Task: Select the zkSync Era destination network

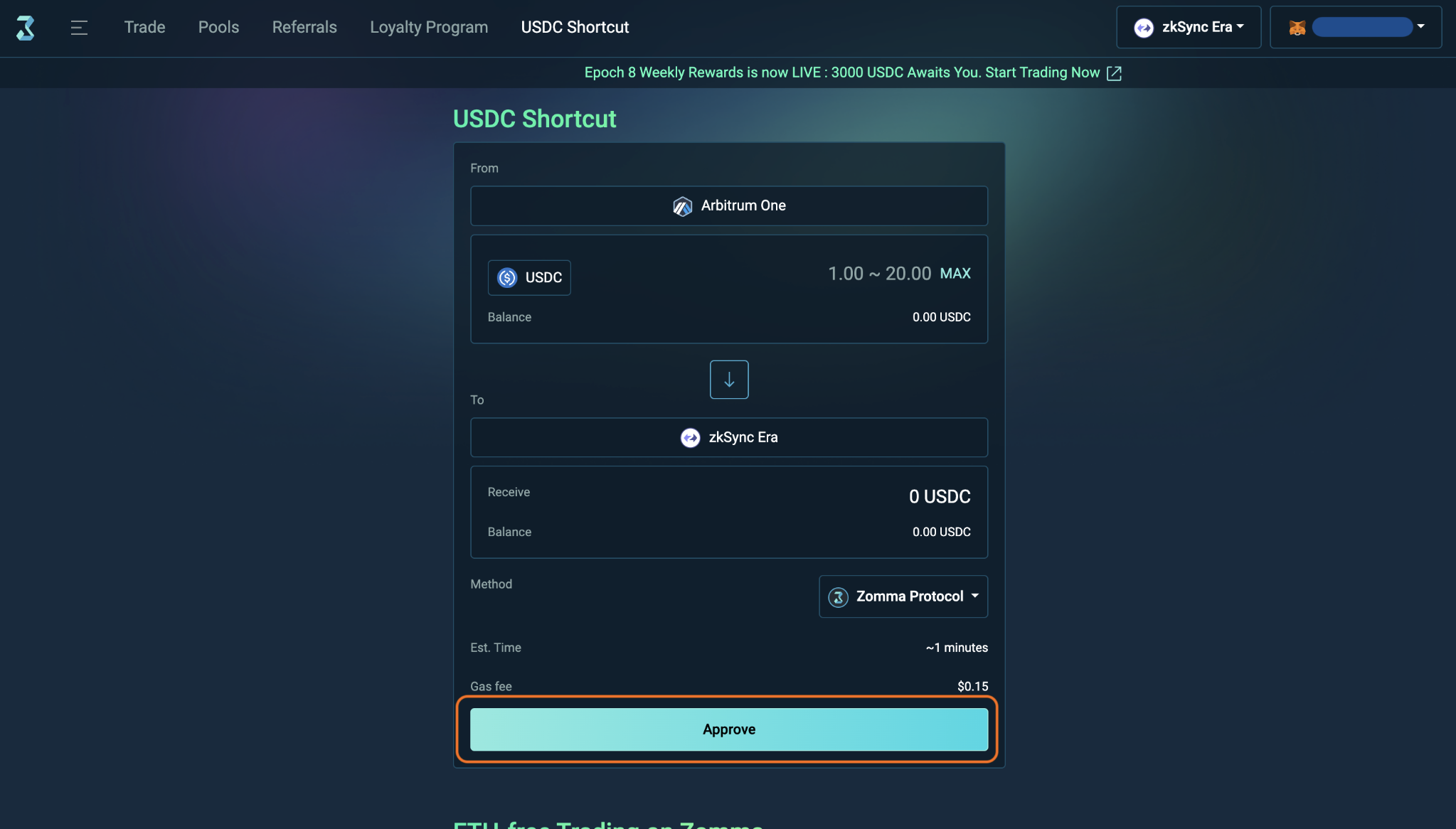Action: click(729, 437)
